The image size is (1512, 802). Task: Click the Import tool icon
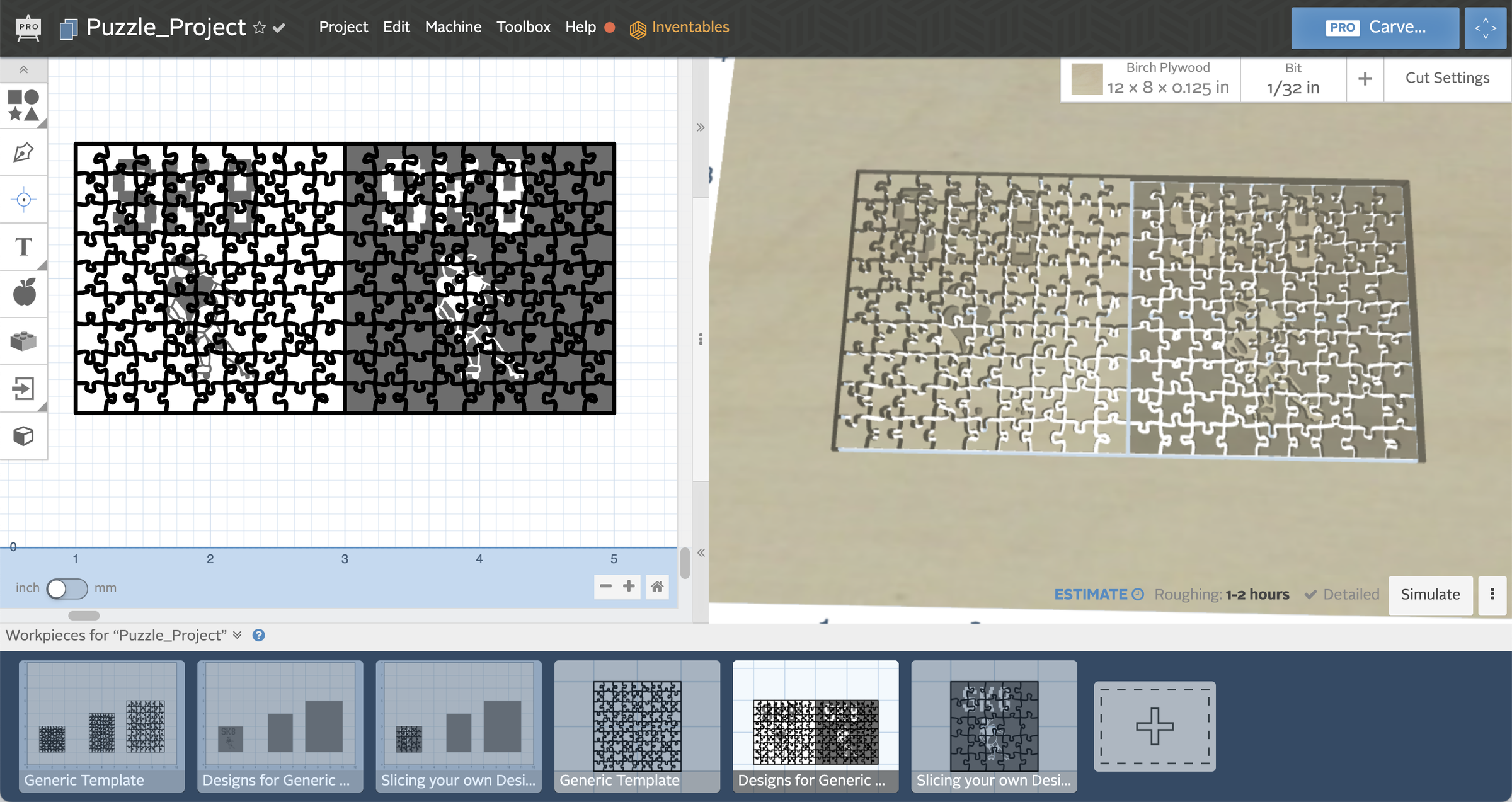(23, 388)
